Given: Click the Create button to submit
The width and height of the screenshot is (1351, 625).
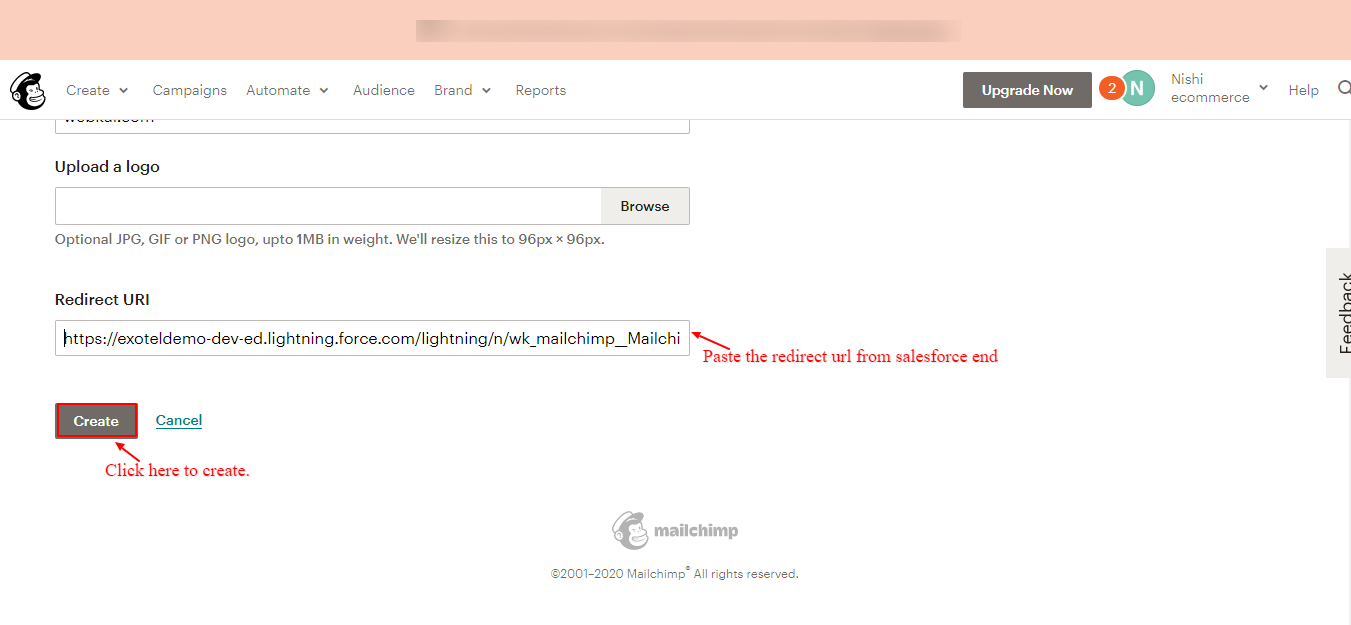Looking at the screenshot, I should [96, 421].
